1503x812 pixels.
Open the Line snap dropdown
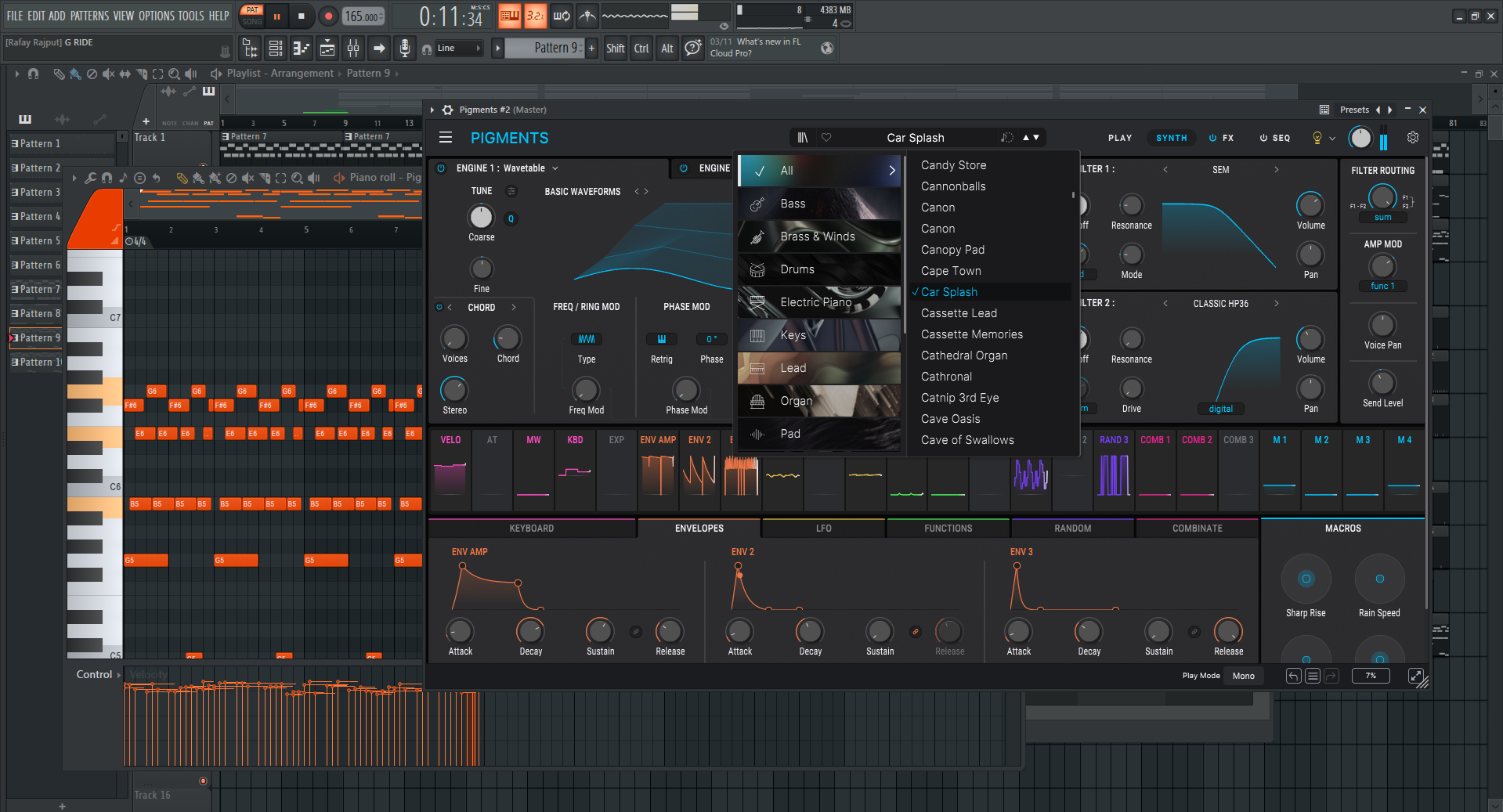[460, 49]
